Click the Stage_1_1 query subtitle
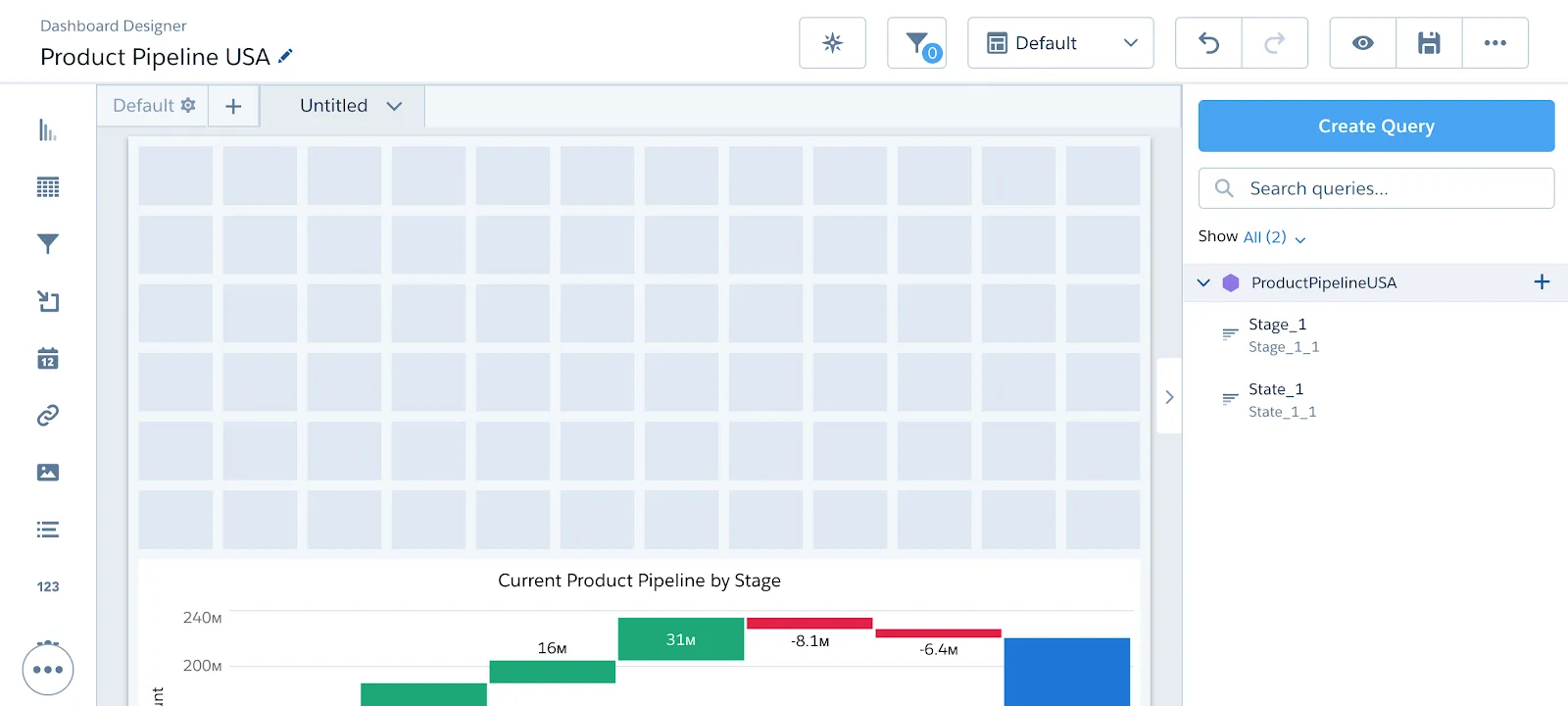This screenshot has width=1568, height=706. 1284,347
